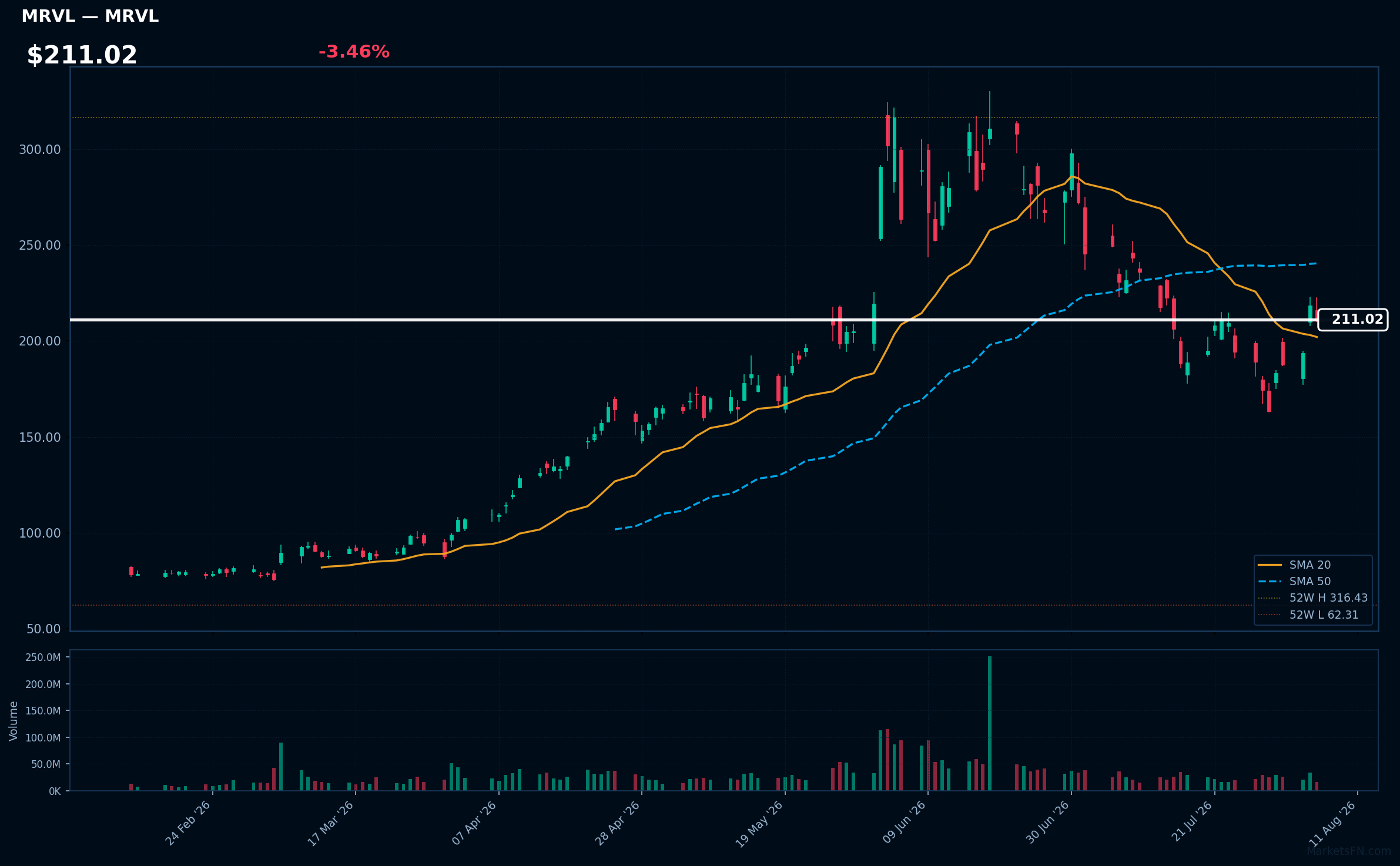
Task: Click the 50.00 price axis label
Action: pyautogui.click(x=43, y=629)
